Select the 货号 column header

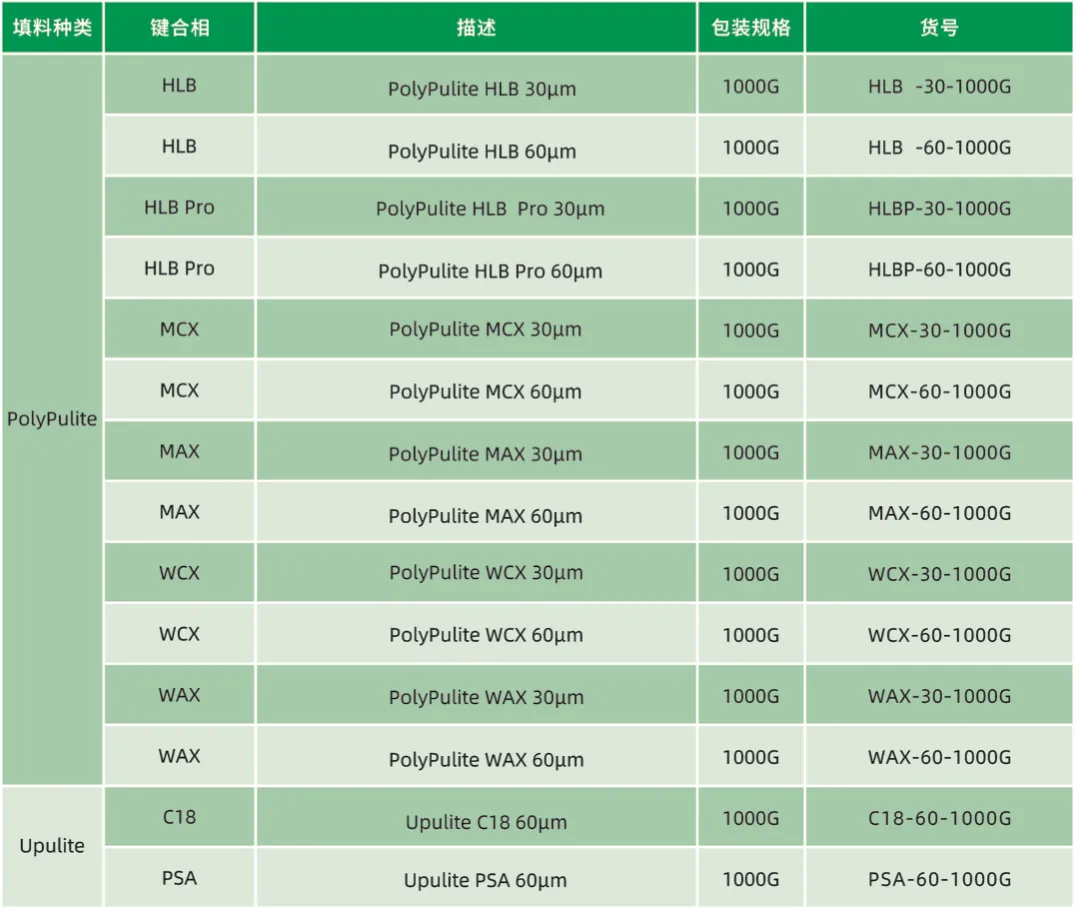point(939,27)
